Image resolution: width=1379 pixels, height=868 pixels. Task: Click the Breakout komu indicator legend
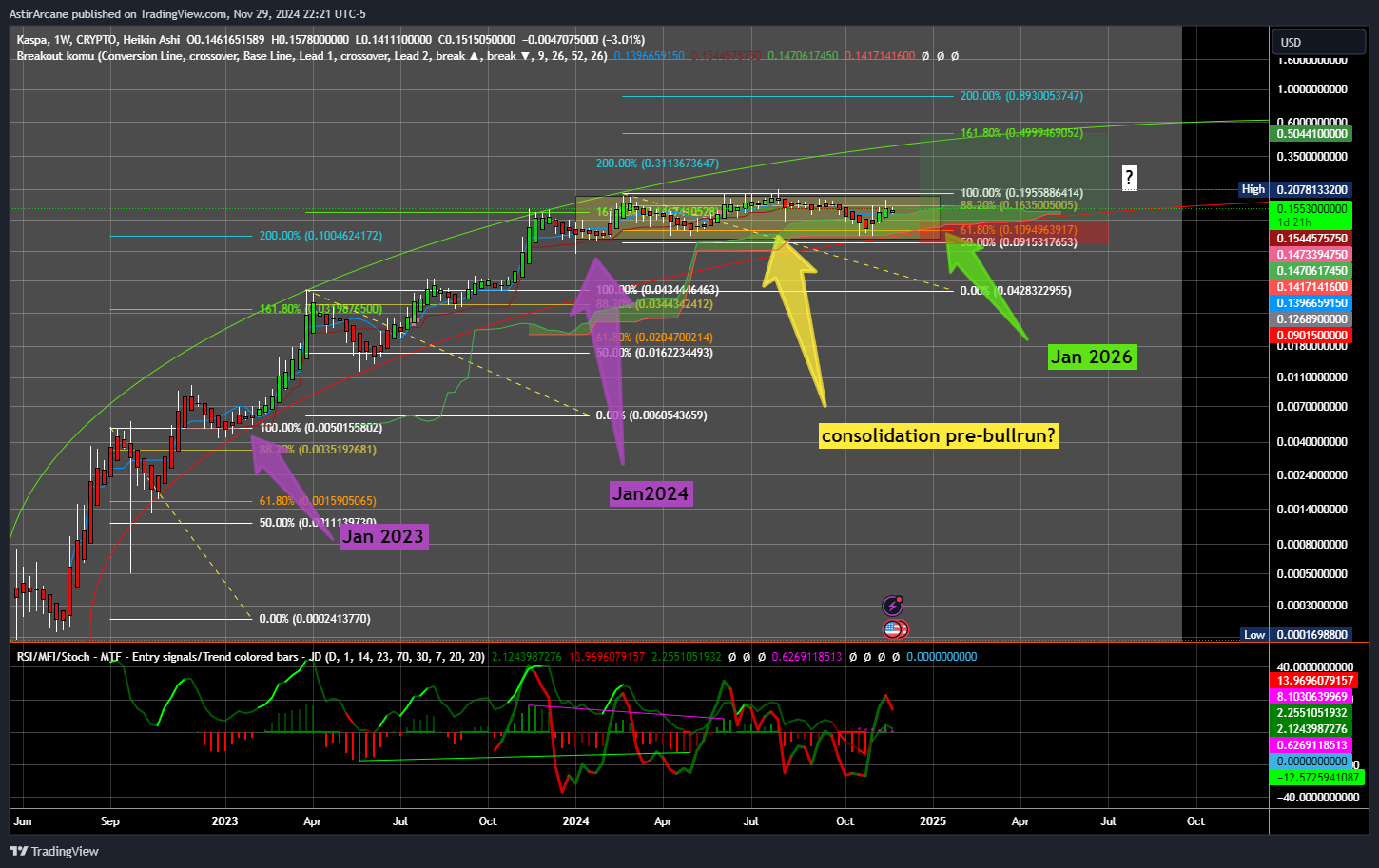click(312, 56)
